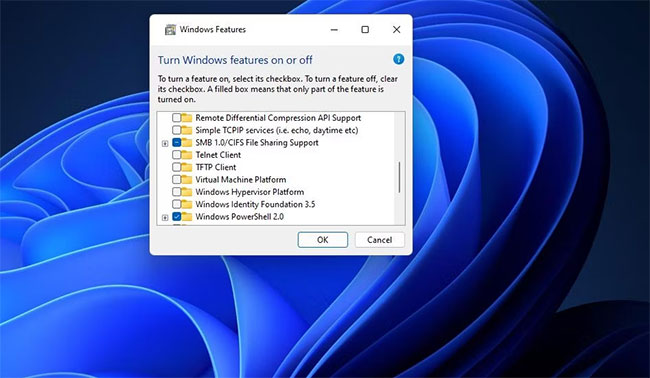
Task: Toggle the SMB 1.0/CIFS File Sharing checkbox
Action: coord(177,143)
